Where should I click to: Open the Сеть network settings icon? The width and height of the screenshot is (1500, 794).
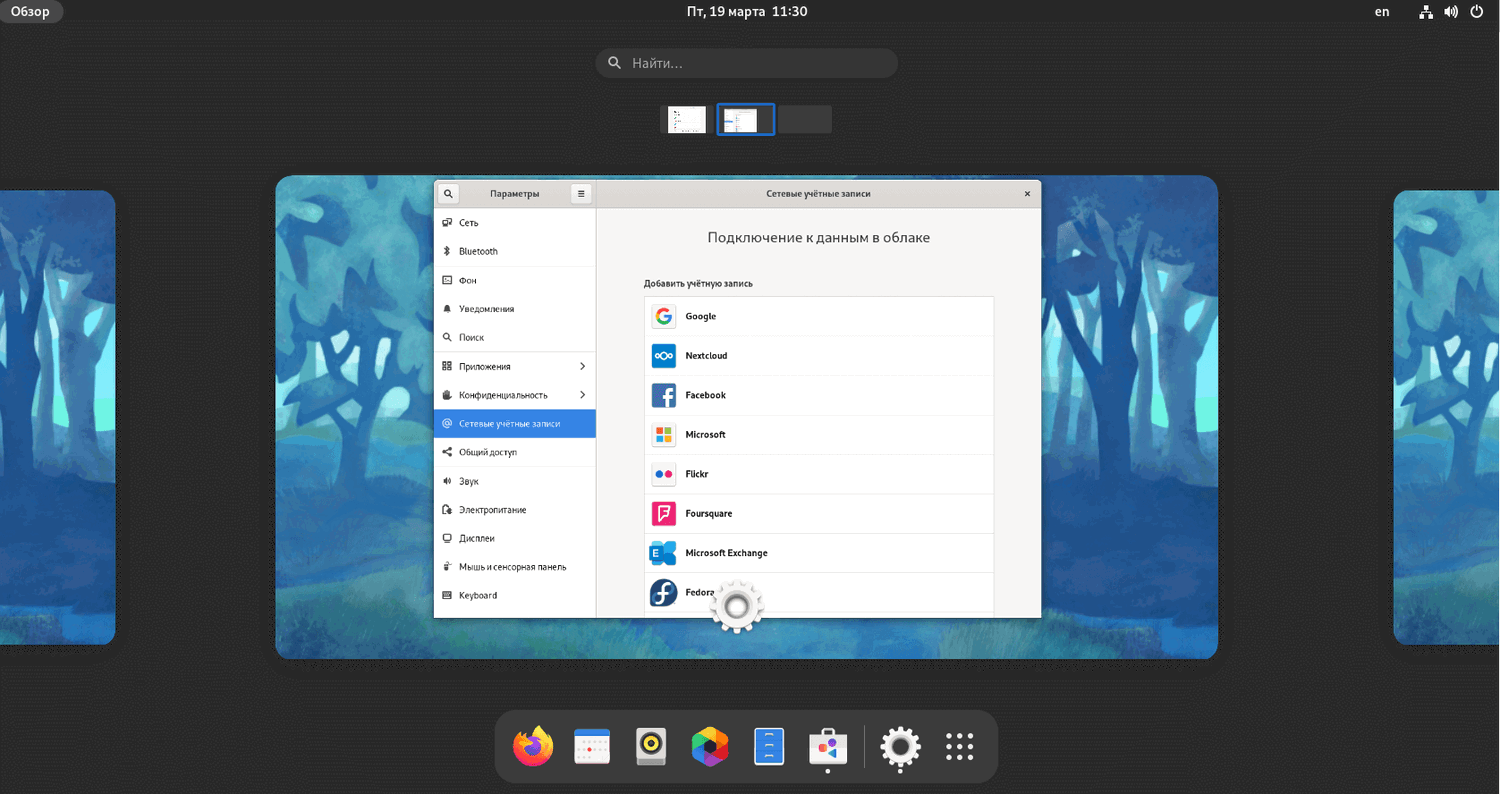[447, 223]
